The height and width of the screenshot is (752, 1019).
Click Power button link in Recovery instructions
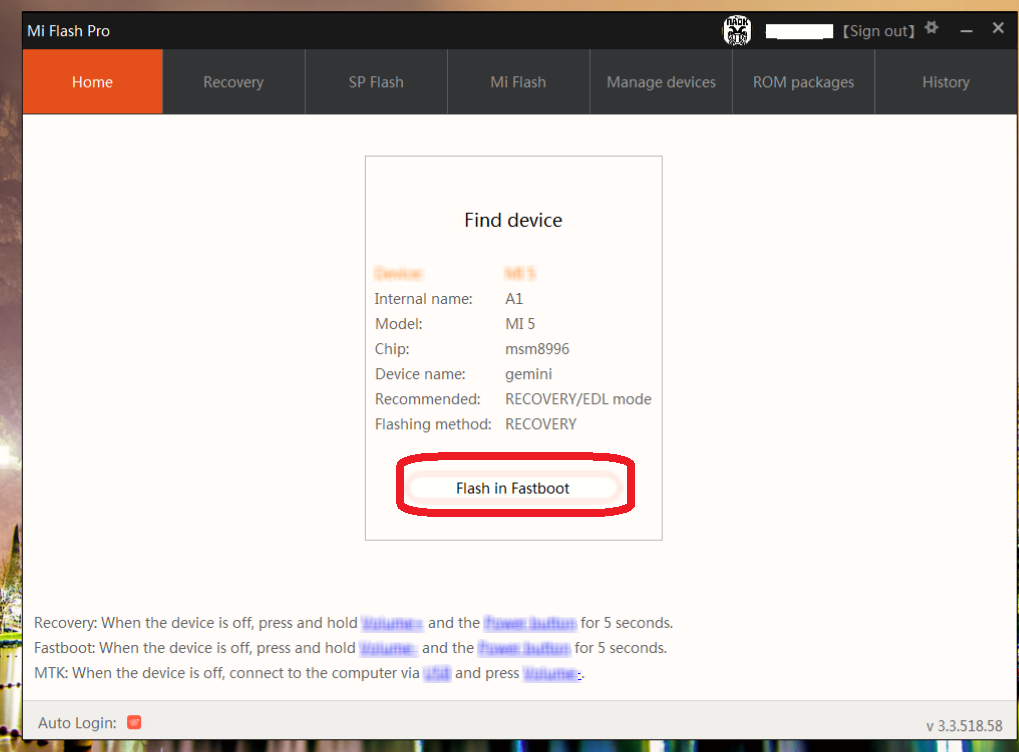click(530, 623)
